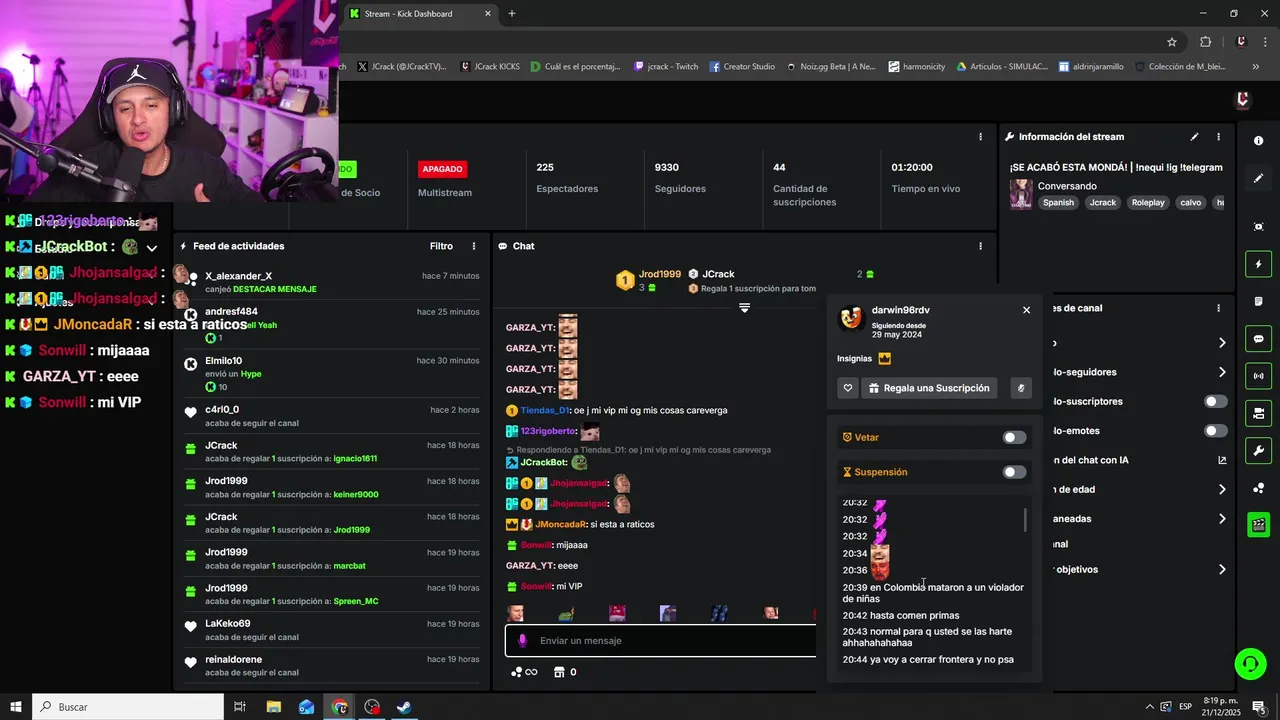Expand the top channel action row chevron
The image size is (1280, 720).
coord(1222,343)
